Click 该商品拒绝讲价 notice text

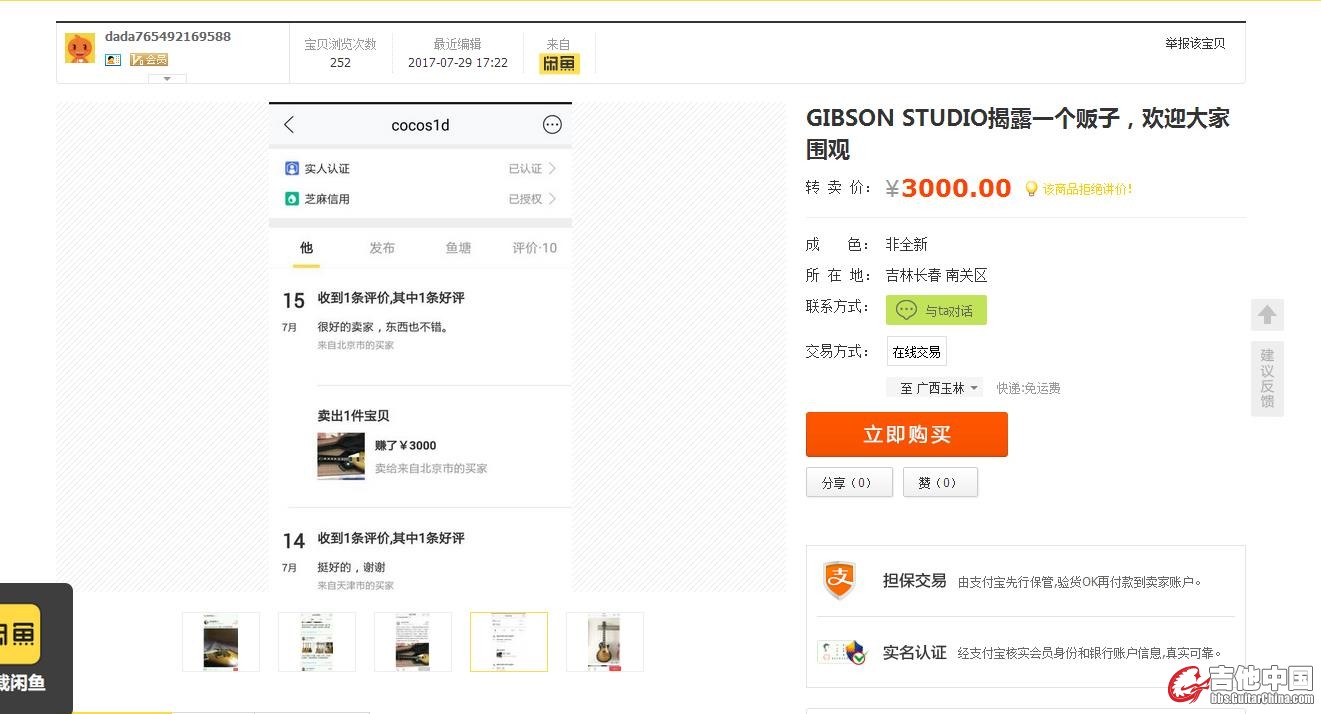(x=1088, y=189)
